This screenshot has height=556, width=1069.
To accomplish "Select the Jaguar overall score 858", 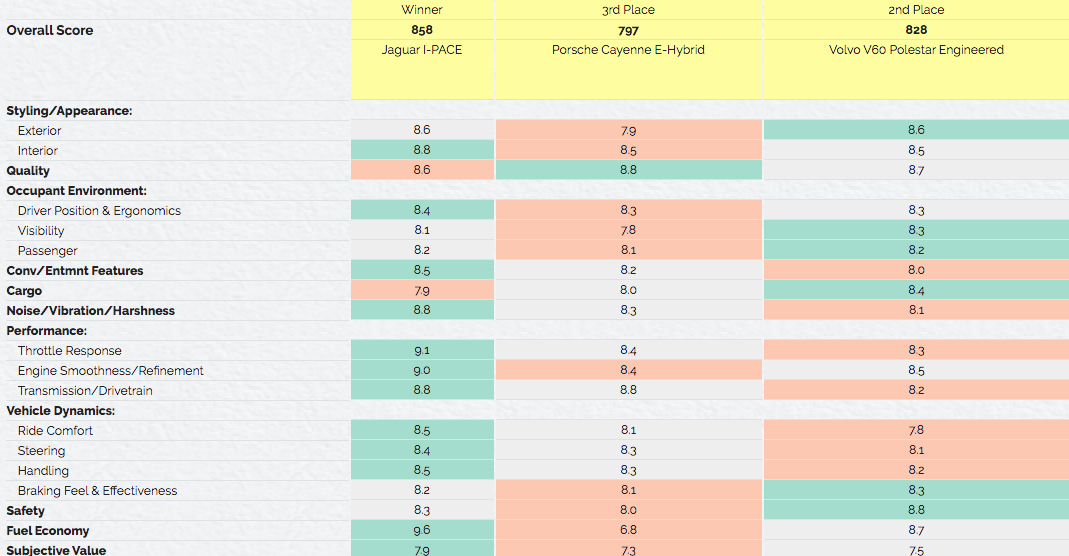I will [422, 30].
